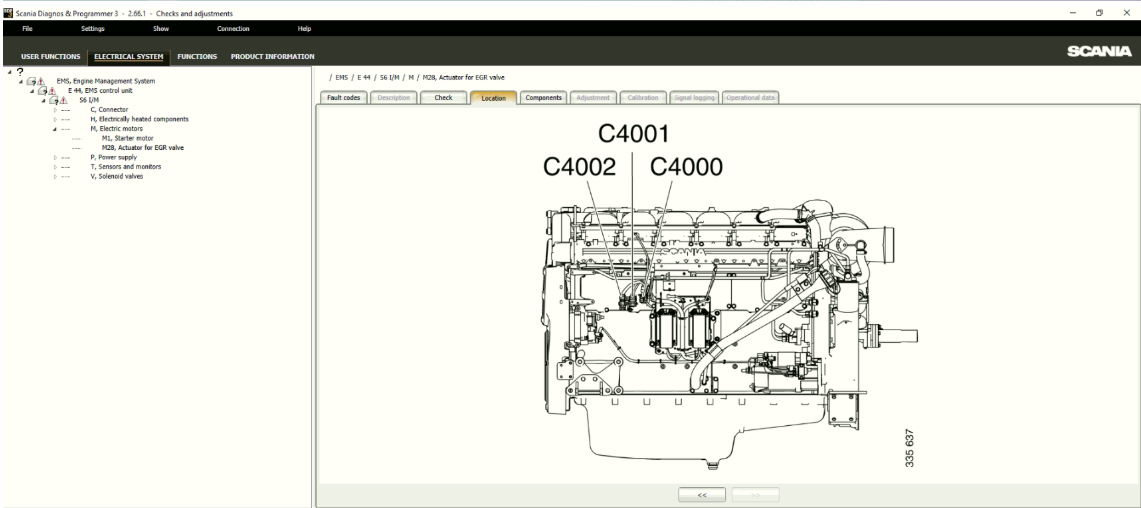Image resolution: width=1141 pixels, height=508 pixels.
Task: Click the dashed status marker beside P Power supply
Action: 65,157
